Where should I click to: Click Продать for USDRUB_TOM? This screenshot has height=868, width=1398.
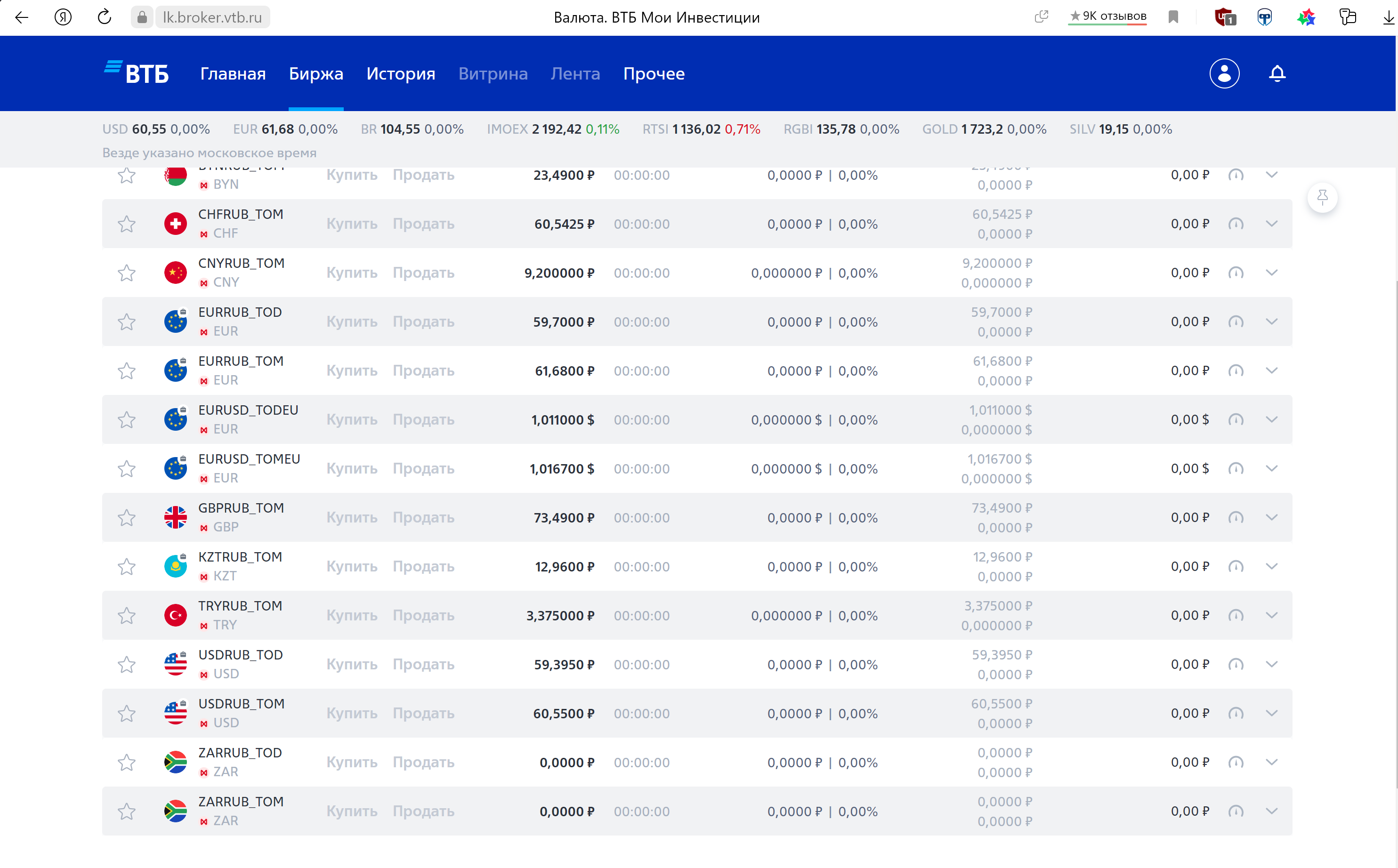point(423,713)
